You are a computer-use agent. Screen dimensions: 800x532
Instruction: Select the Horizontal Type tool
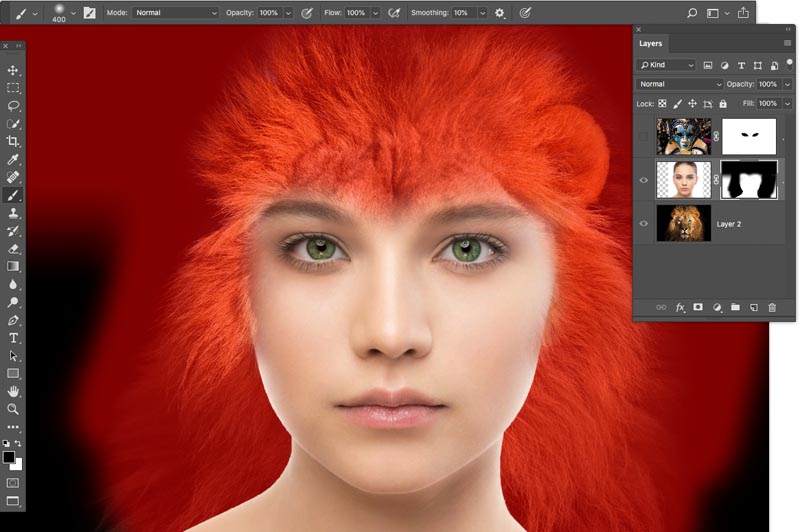tap(13, 338)
